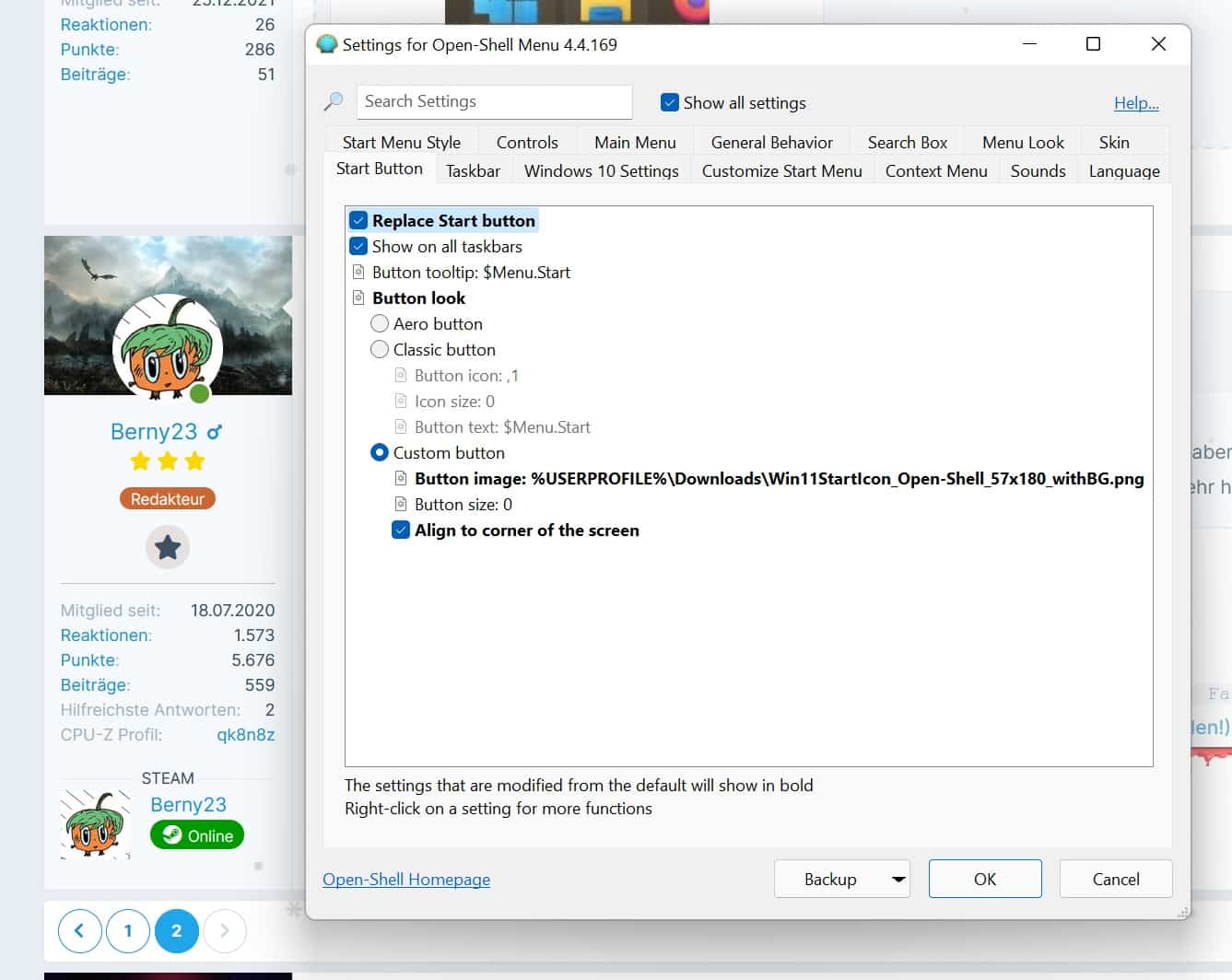Click the Berny23 username link under avatar

coord(154,432)
